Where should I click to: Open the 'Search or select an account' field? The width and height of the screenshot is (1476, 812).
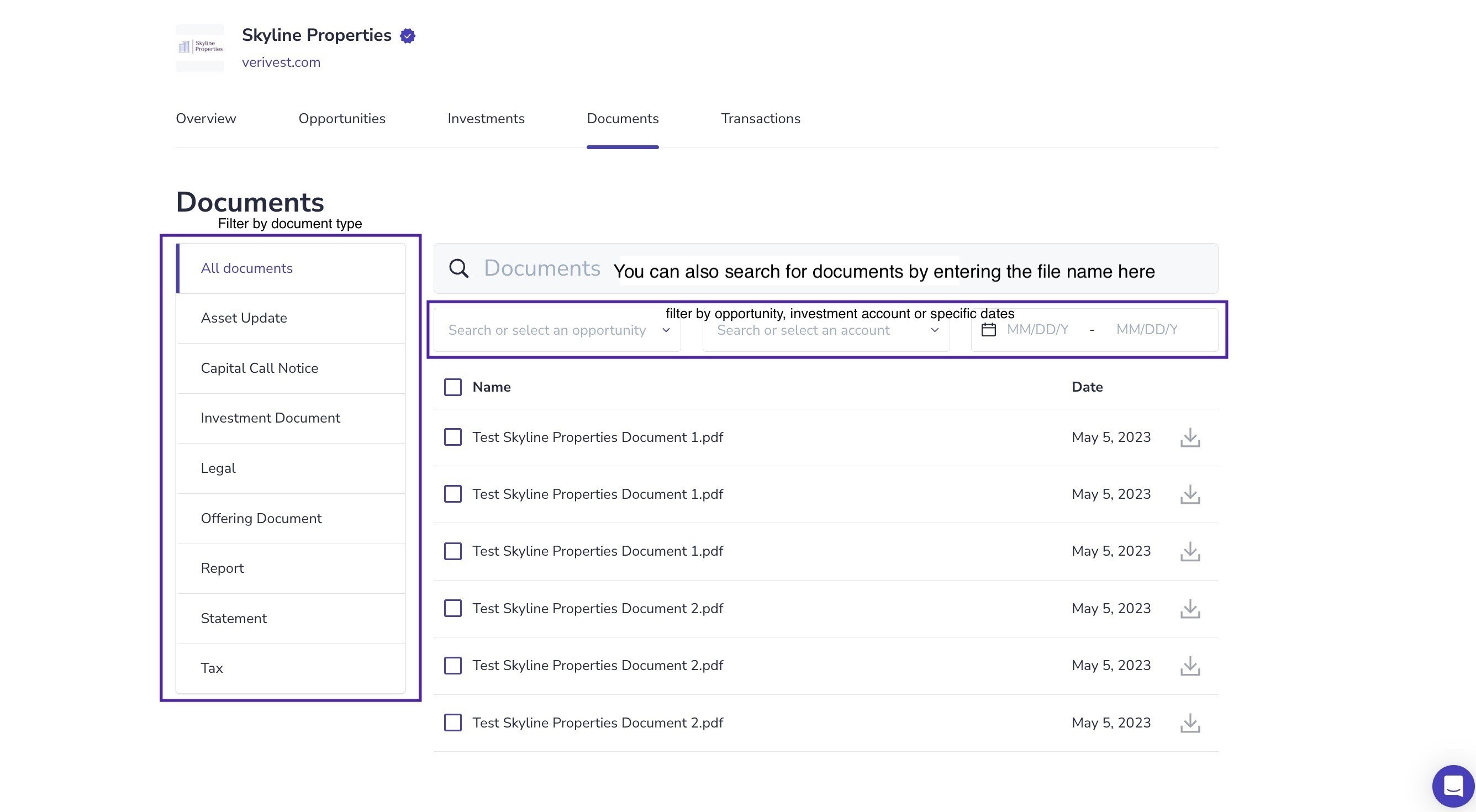point(826,330)
